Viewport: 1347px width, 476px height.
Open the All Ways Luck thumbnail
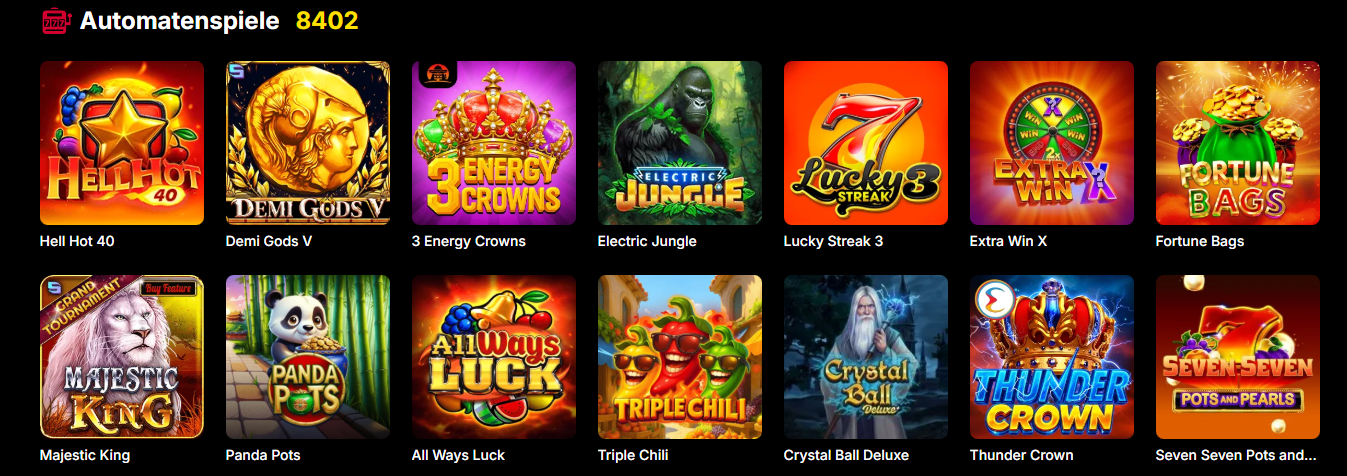[494, 357]
